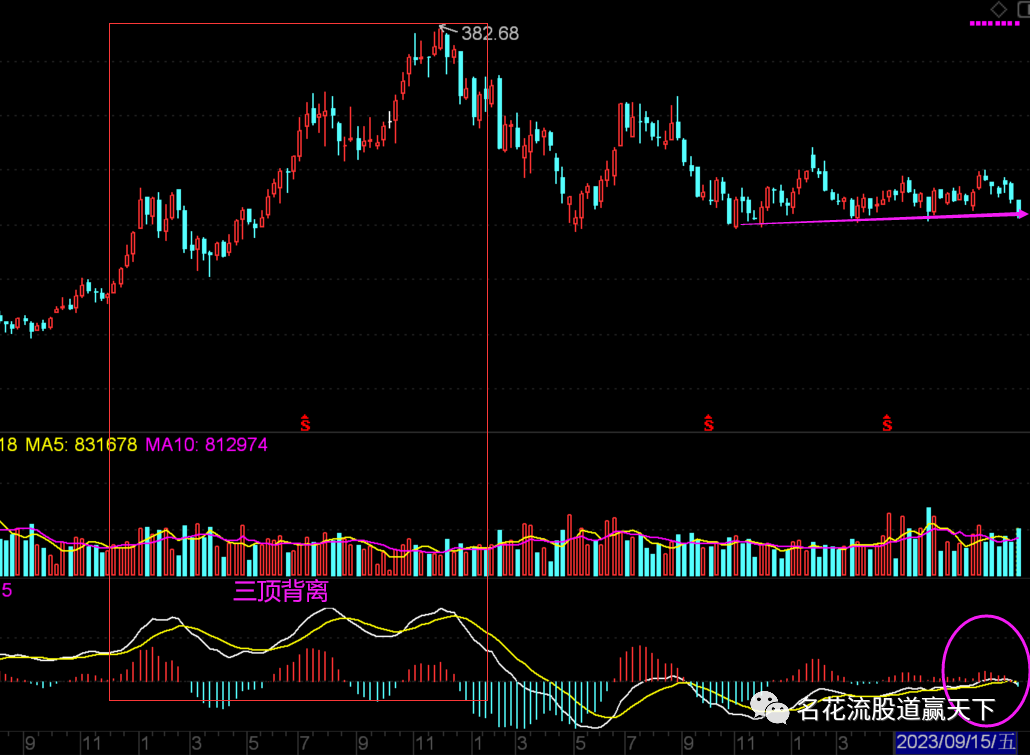Click the highlighted date 2023/09/15/五 on axis

(x=956, y=743)
